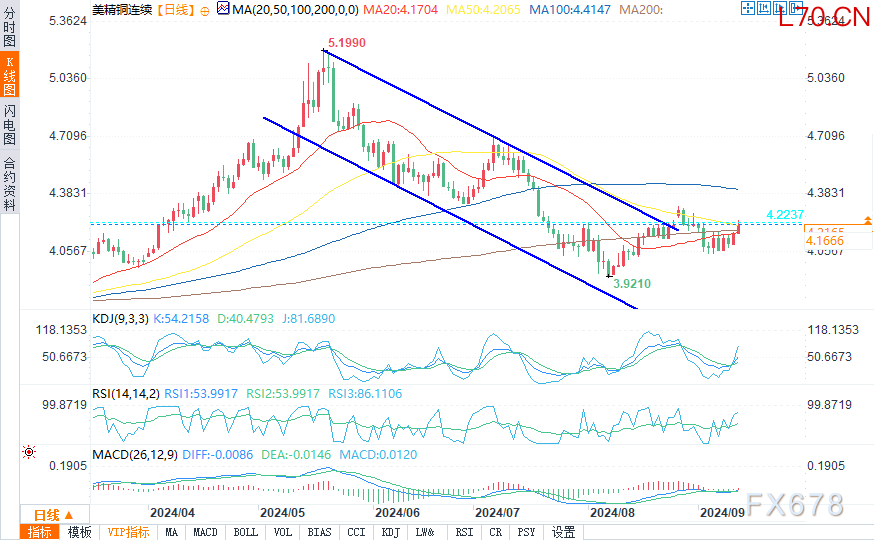Open the 合约资料 sidebar tab
The height and width of the screenshot is (540, 874).
pos(9,183)
